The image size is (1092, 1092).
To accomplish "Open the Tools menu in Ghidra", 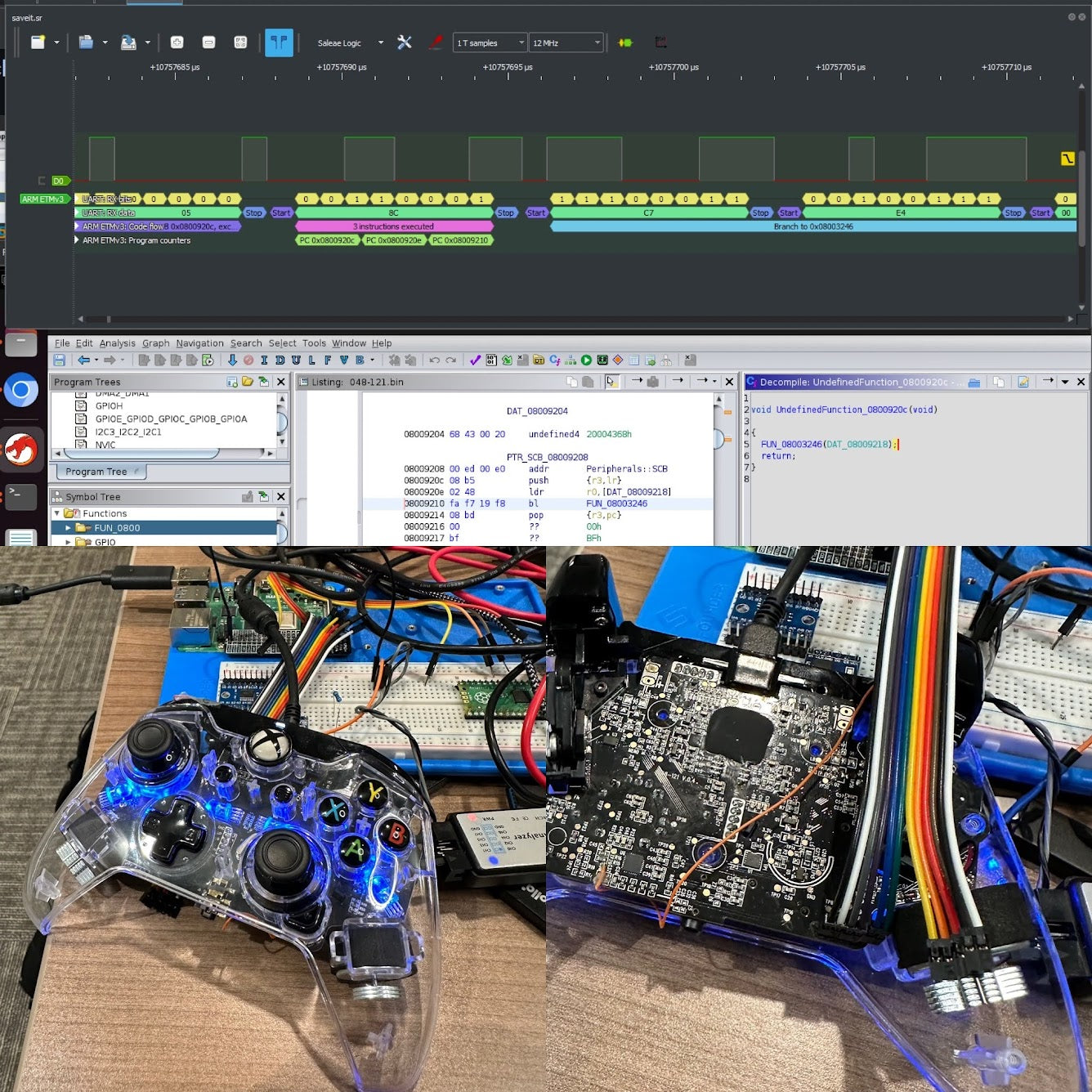I will coord(314,343).
